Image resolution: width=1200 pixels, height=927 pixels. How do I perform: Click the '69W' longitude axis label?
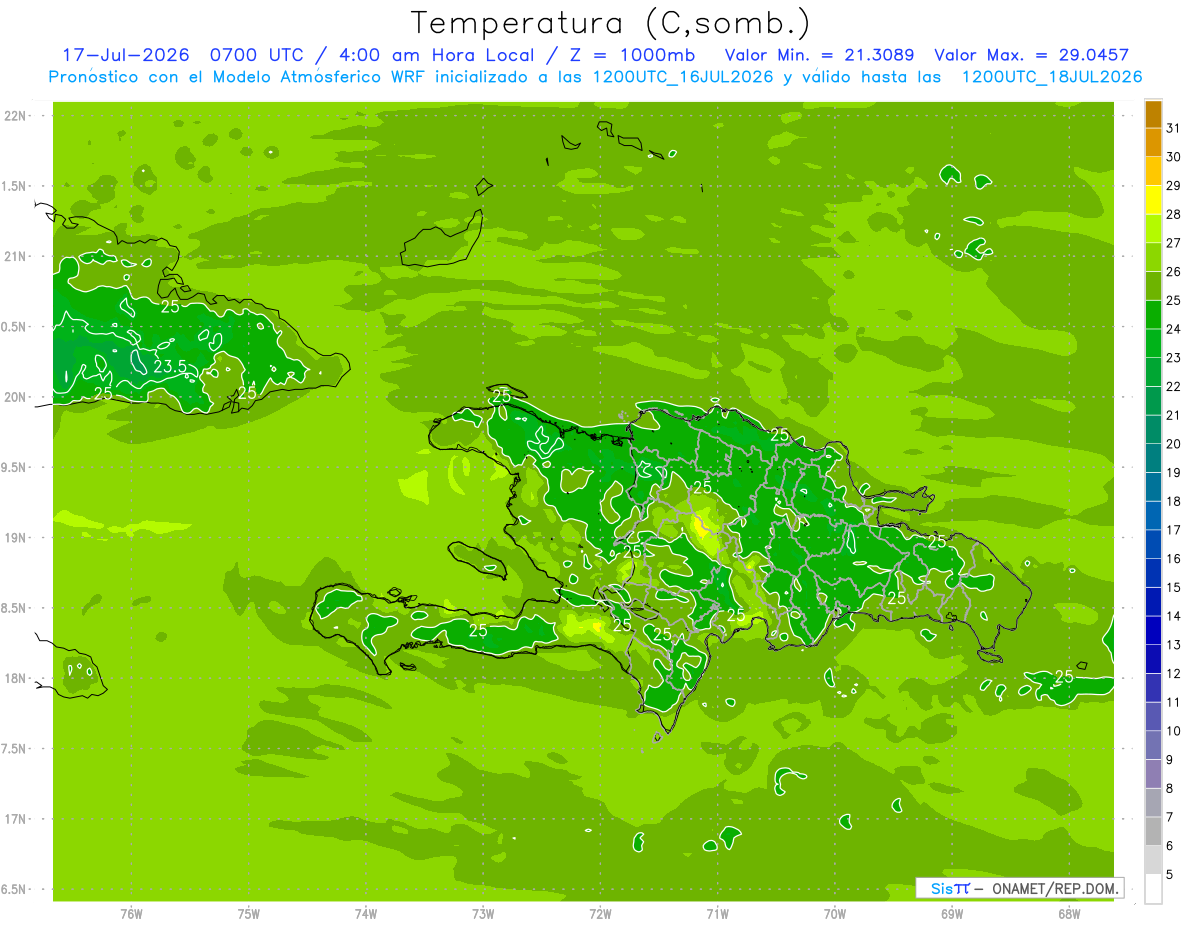point(952,913)
